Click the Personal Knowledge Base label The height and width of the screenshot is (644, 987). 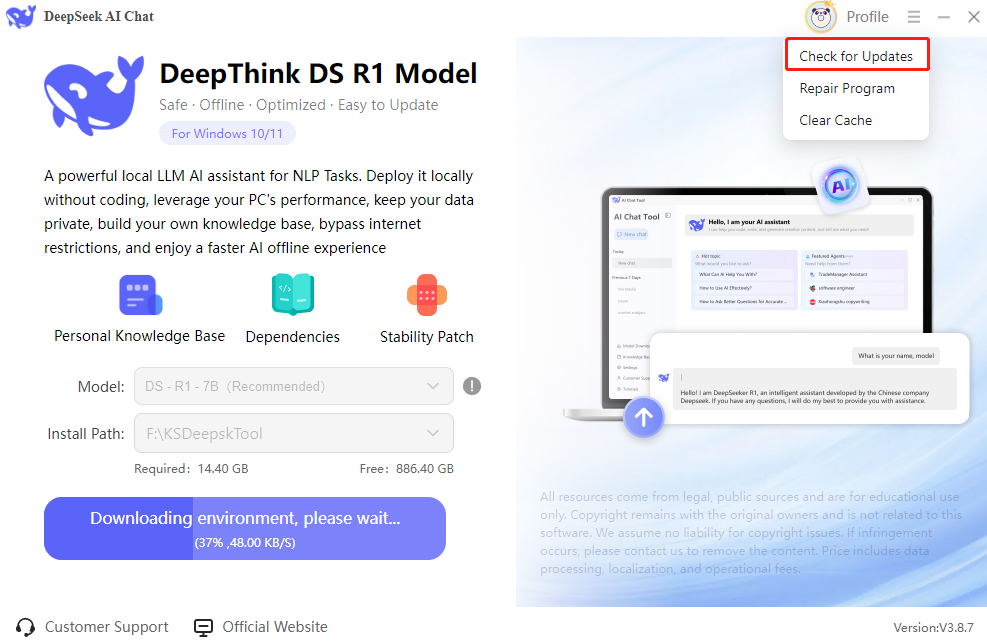(139, 336)
